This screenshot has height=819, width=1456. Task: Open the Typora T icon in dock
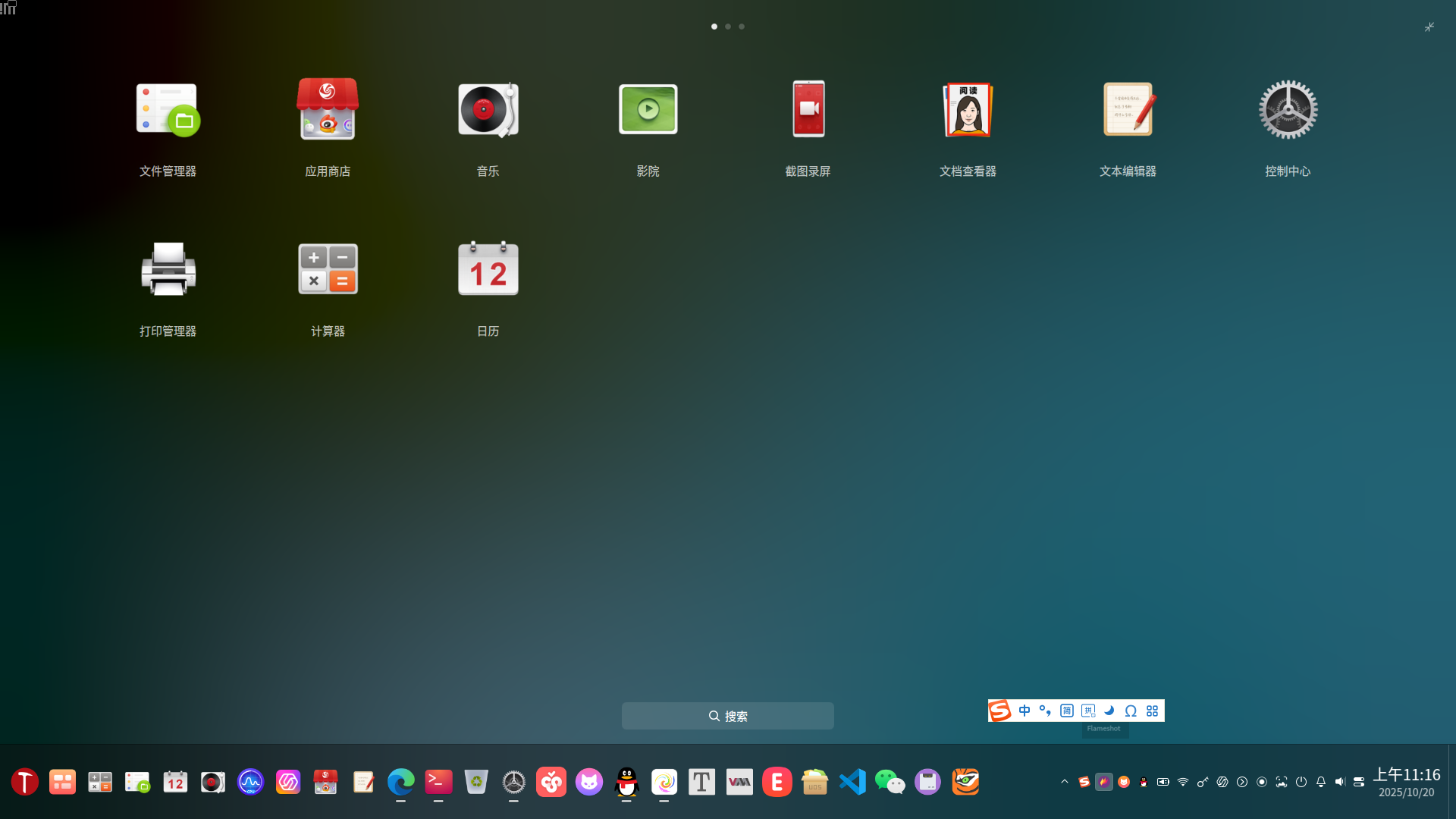pyautogui.click(x=701, y=782)
